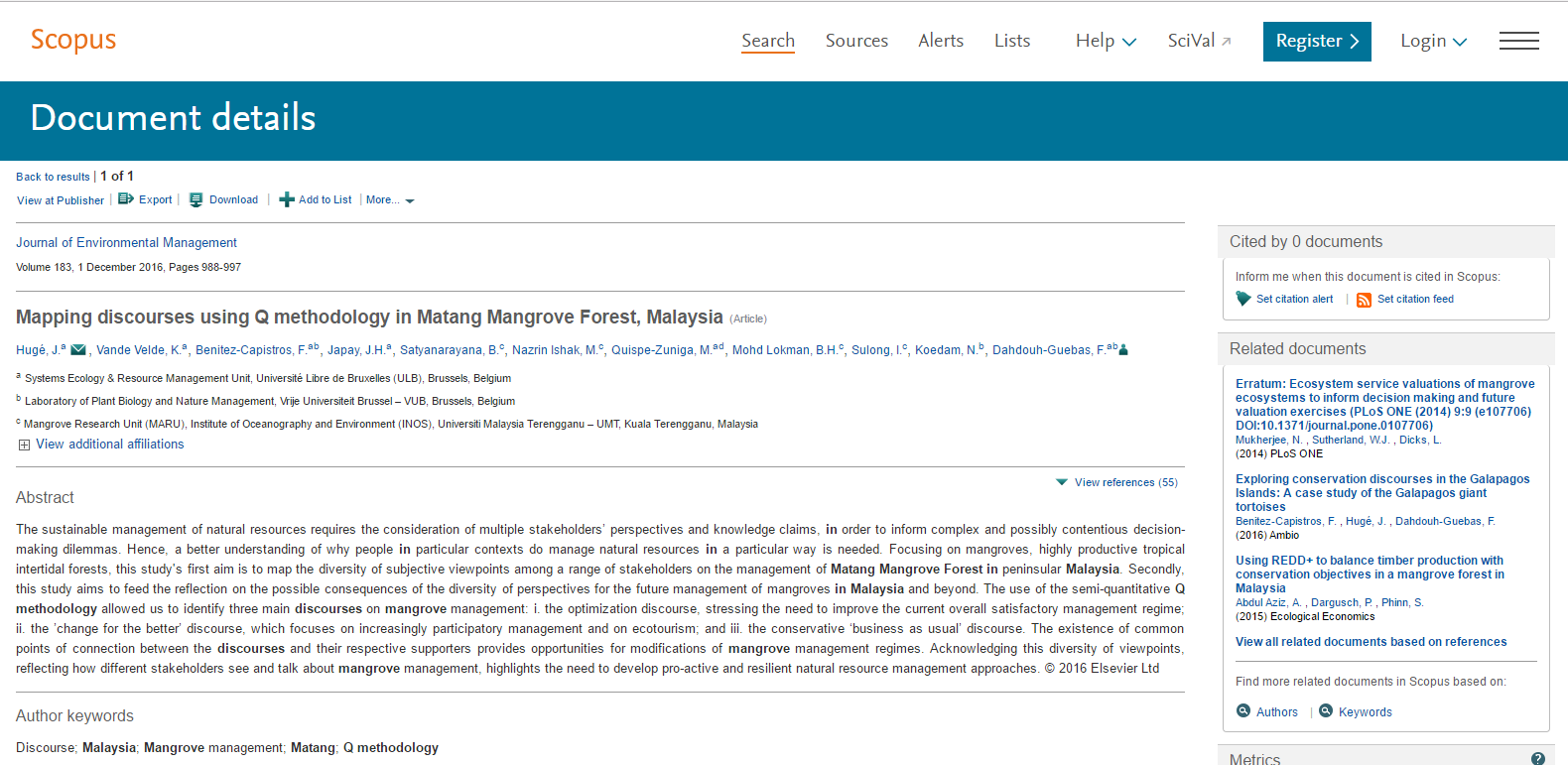This screenshot has width=1568, height=765.
Task: Open Journal of Environmental Management link
Action: pos(126,242)
